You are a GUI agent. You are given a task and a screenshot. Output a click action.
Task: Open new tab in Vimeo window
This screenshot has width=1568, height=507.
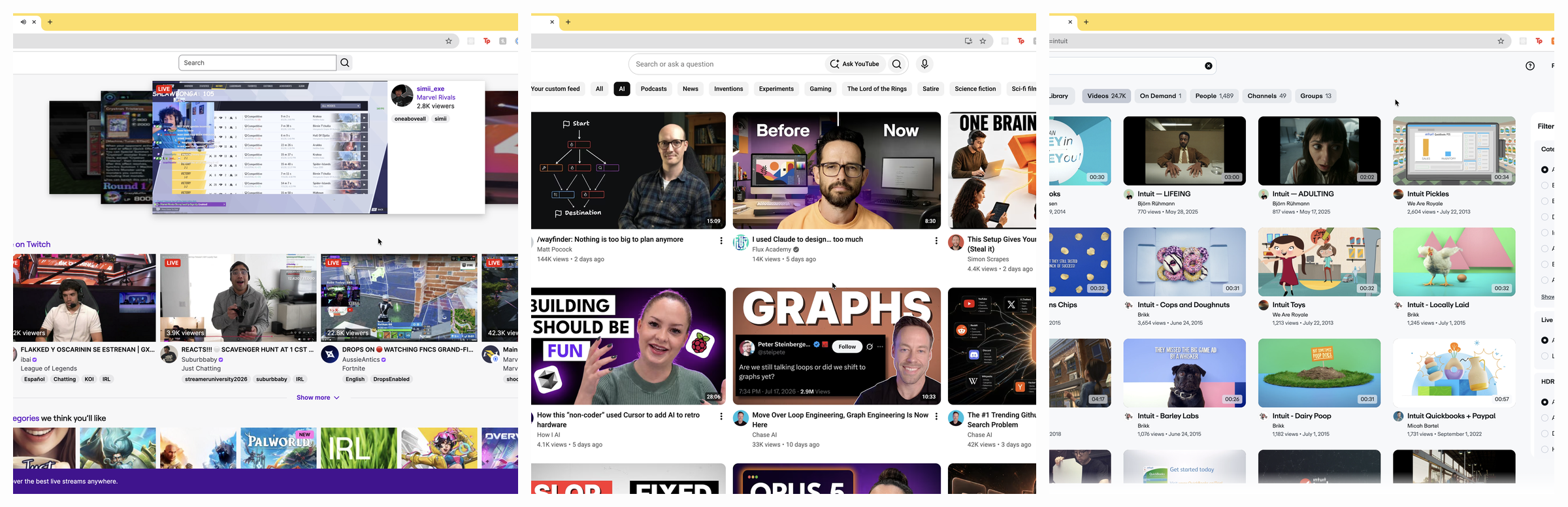click(x=1086, y=22)
